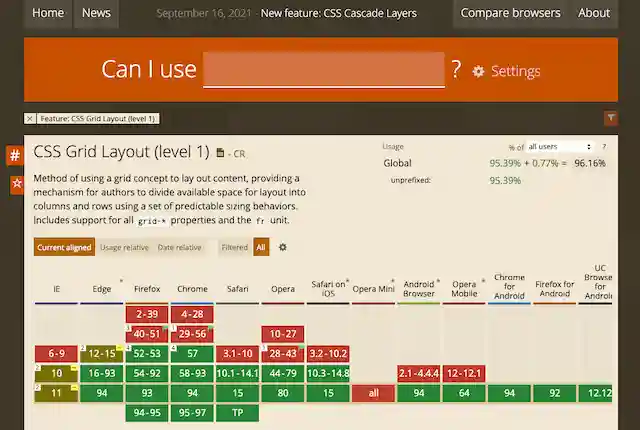The image size is (640, 430).
Task: Select Opera Mobile 12-12.1 cell
Action: 464,373
